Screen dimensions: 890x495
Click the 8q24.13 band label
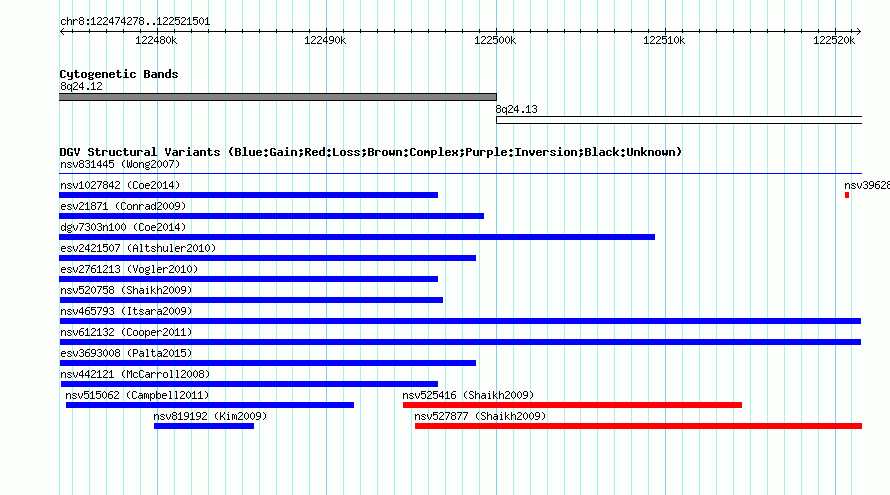pos(516,110)
